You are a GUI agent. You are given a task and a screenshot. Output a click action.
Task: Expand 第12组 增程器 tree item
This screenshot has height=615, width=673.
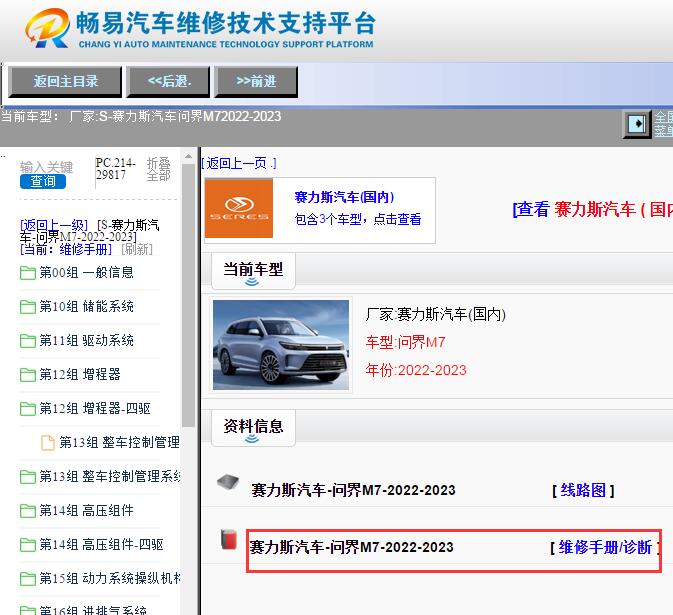[x=80, y=375]
